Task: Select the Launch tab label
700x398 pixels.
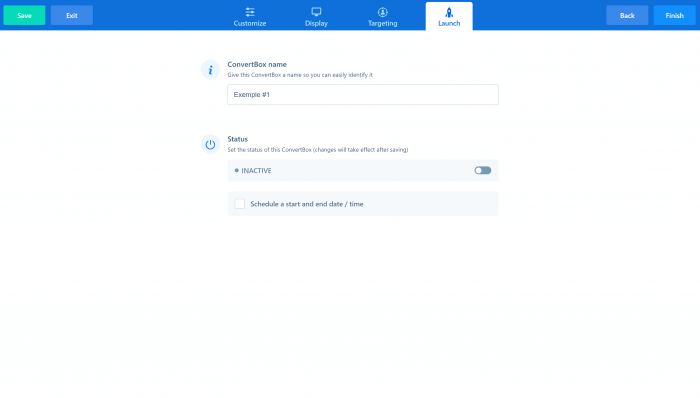Action: (449, 24)
